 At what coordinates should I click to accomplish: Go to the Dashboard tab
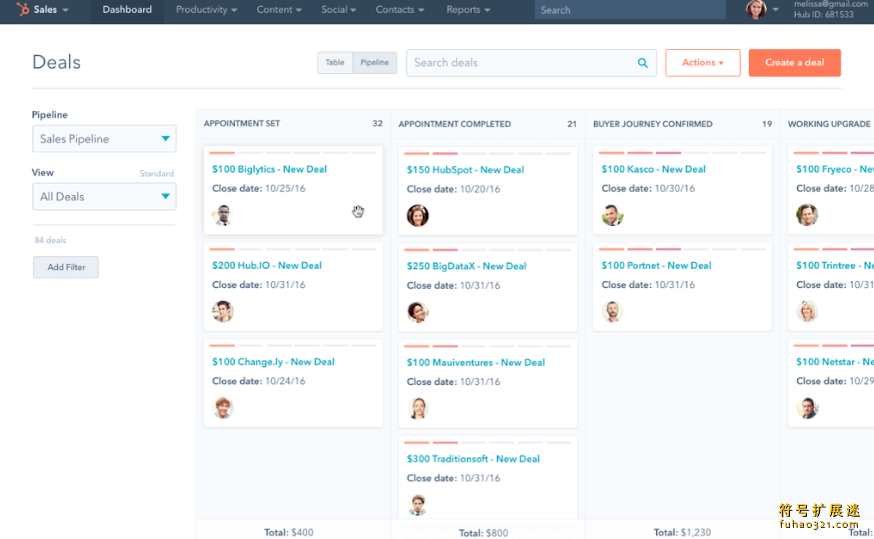pyautogui.click(x=127, y=9)
